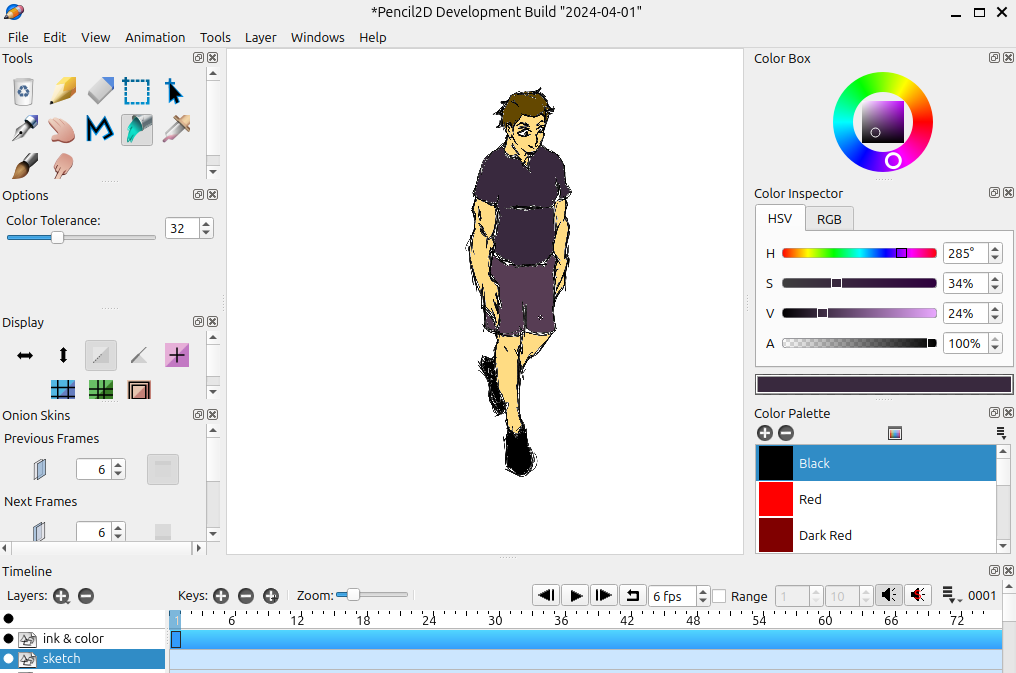Remove the current keyframe
This screenshot has width=1016, height=673.
click(x=246, y=596)
